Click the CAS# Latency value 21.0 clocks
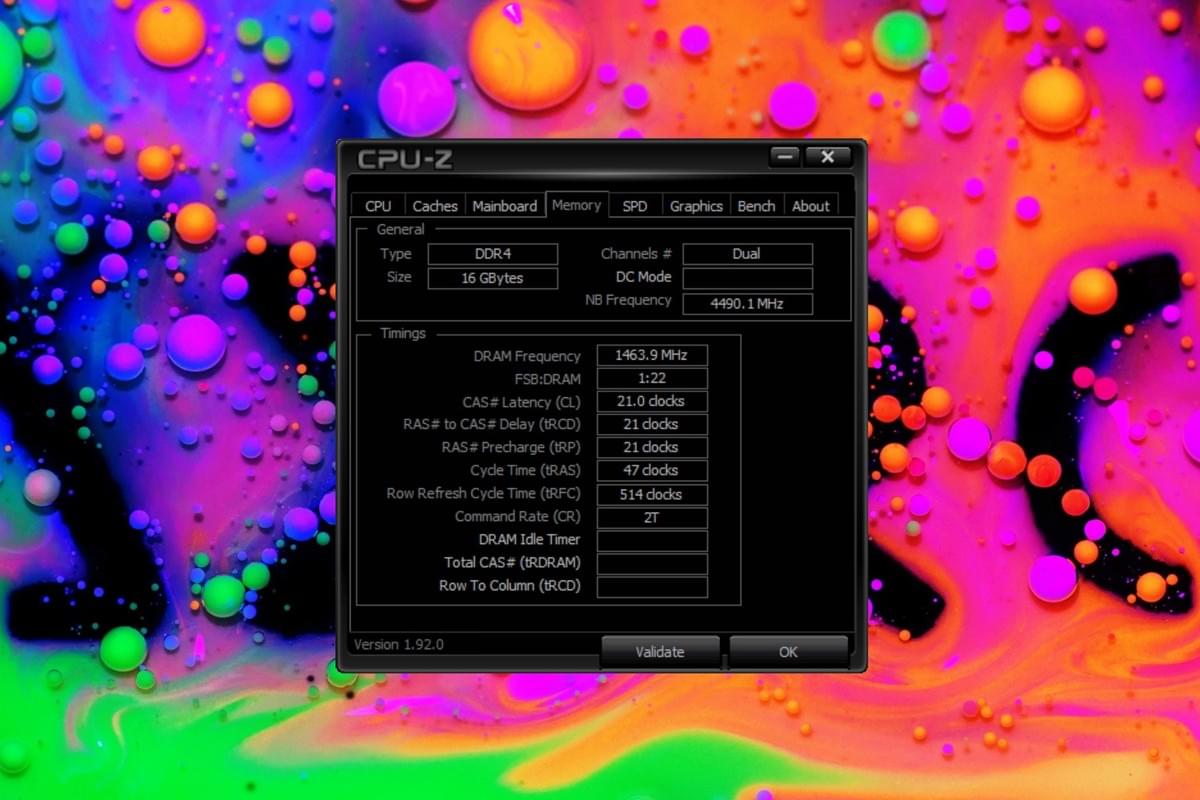1200x800 pixels. pos(652,401)
